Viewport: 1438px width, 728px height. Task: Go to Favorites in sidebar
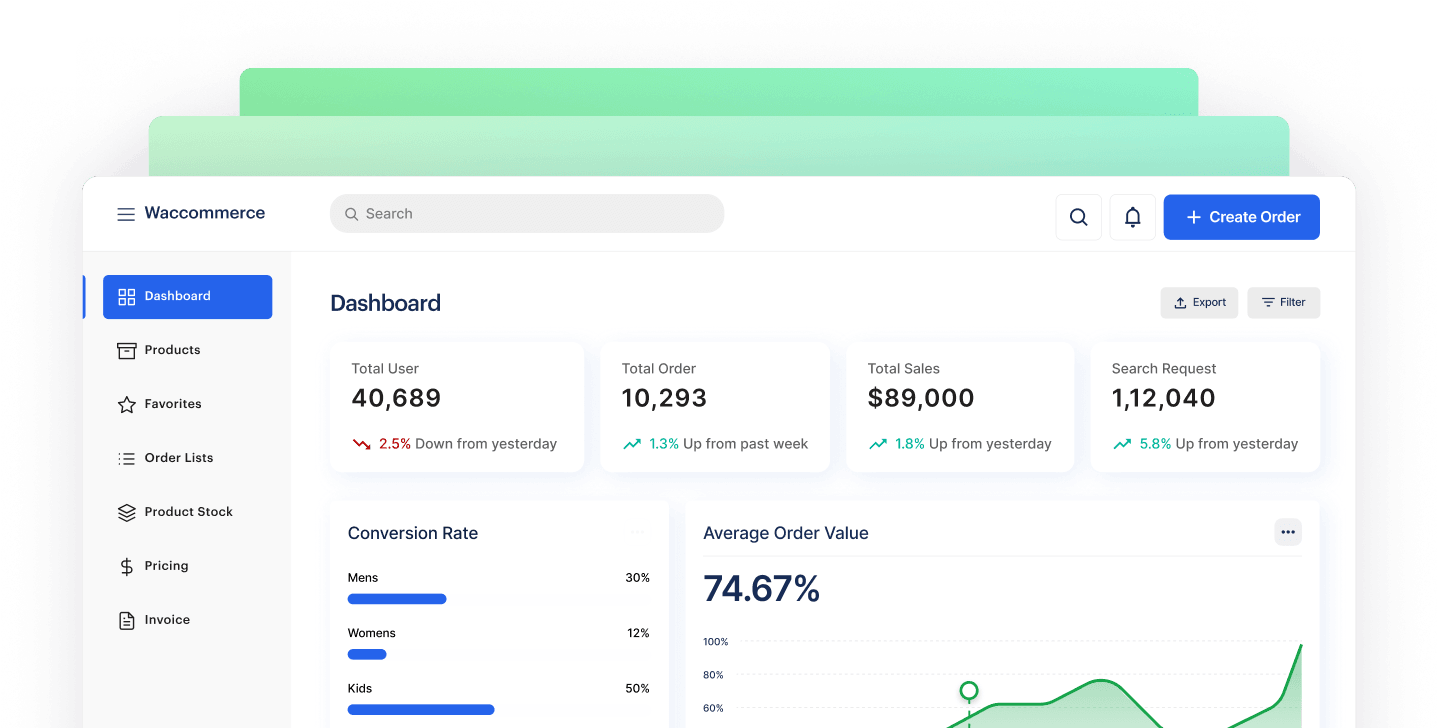[x=187, y=405]
